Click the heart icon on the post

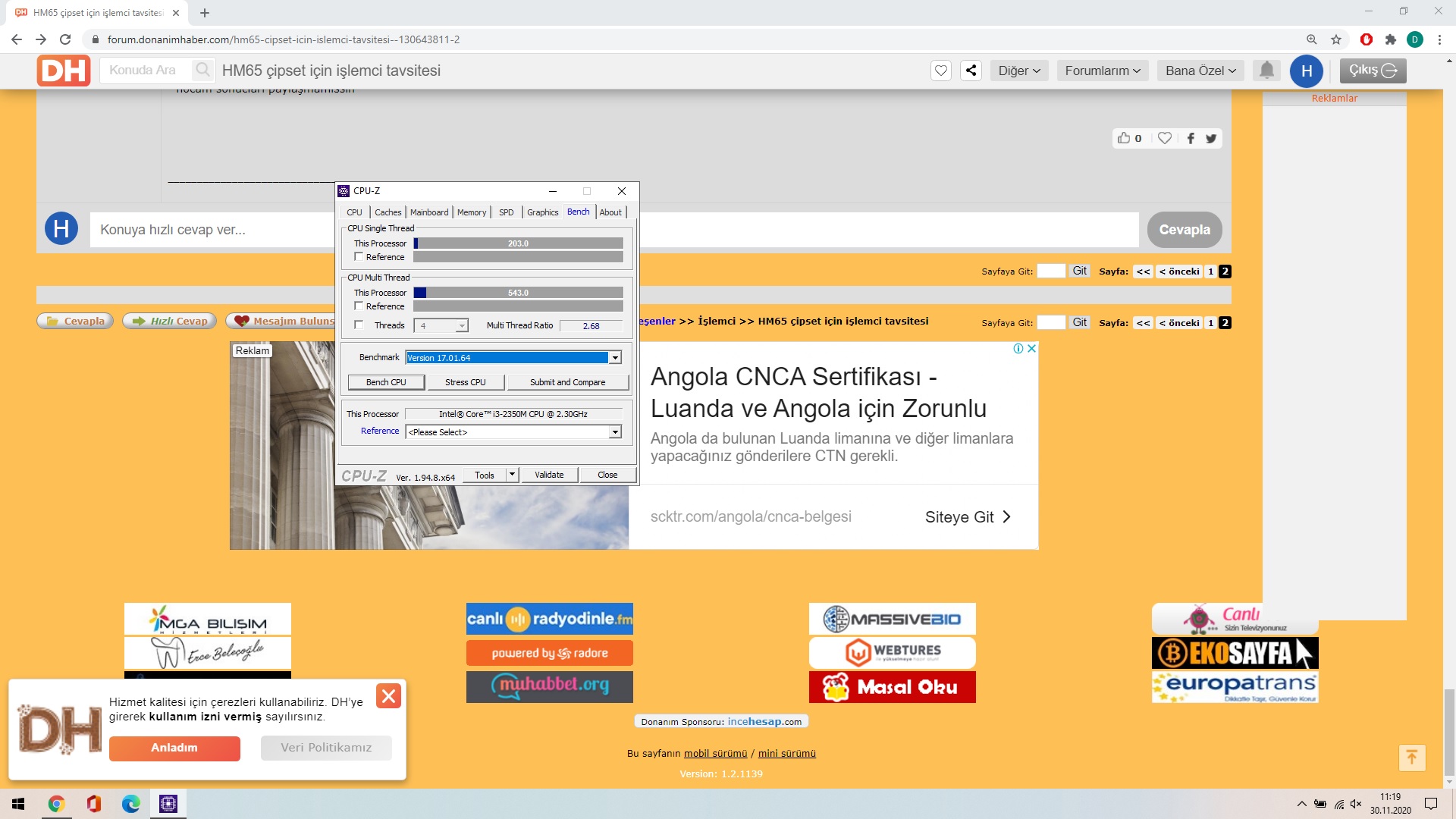(1165, 138)
